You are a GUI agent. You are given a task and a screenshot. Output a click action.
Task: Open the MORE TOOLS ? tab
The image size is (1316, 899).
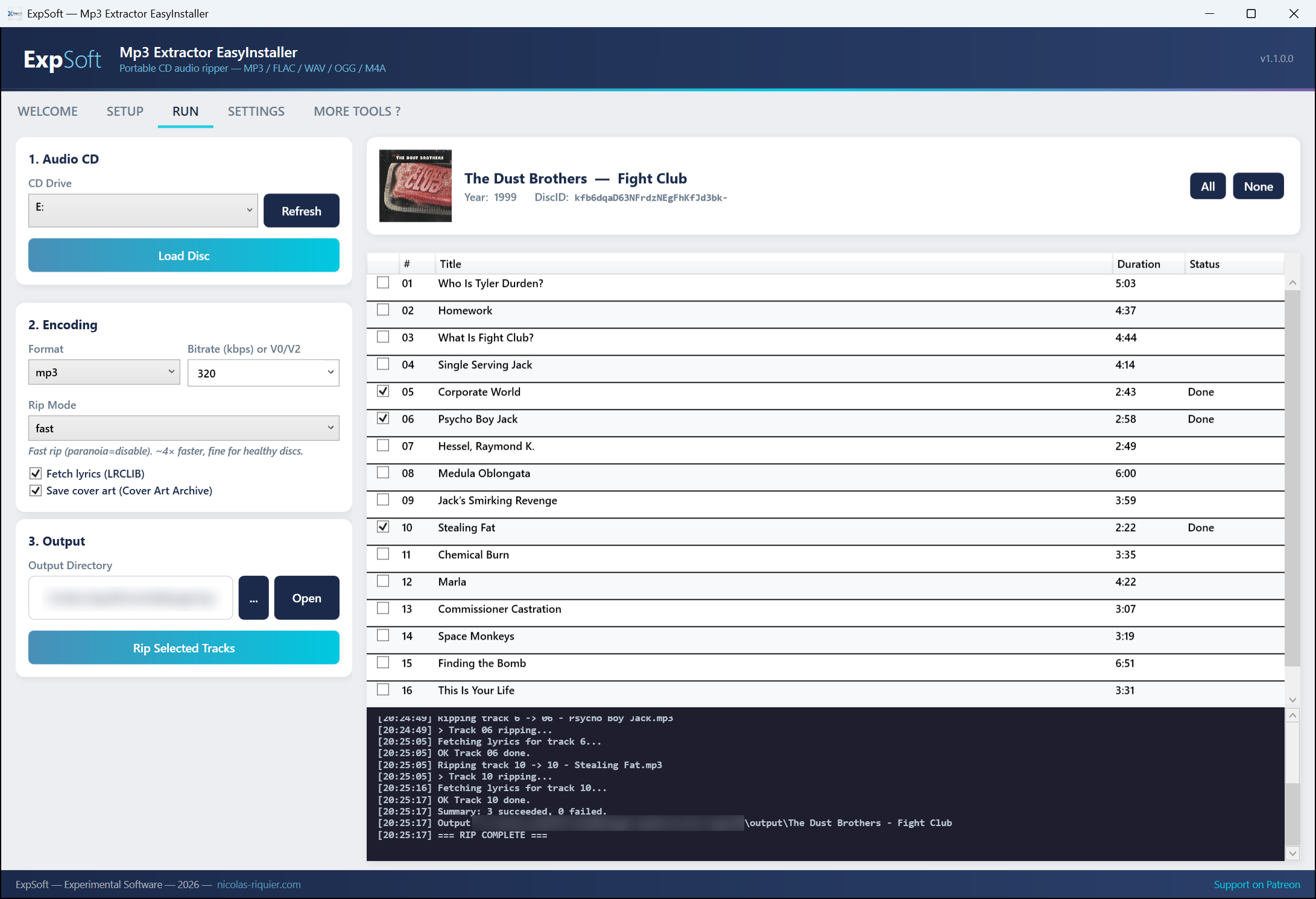click(x=357, y=111)
